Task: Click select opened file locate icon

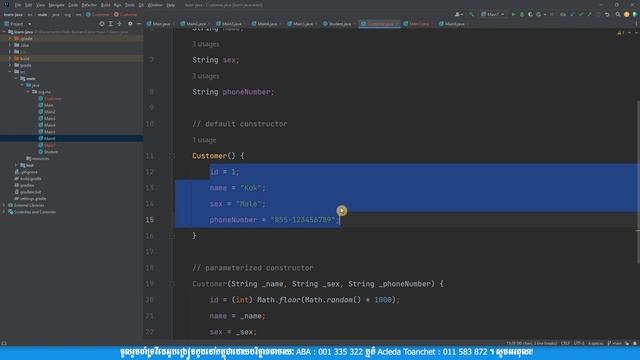Action: coord(102,24)
